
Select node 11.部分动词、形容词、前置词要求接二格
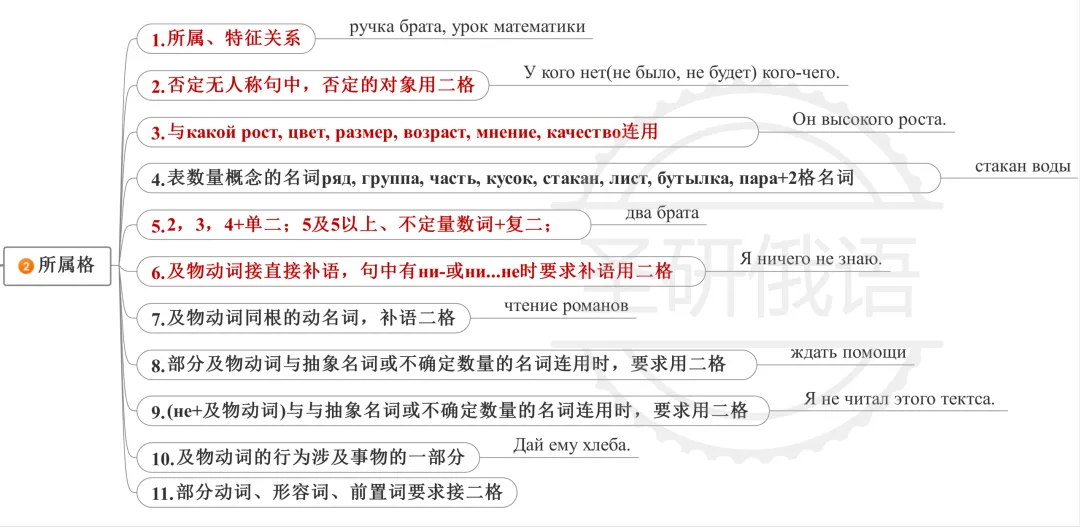coord(326,493)
